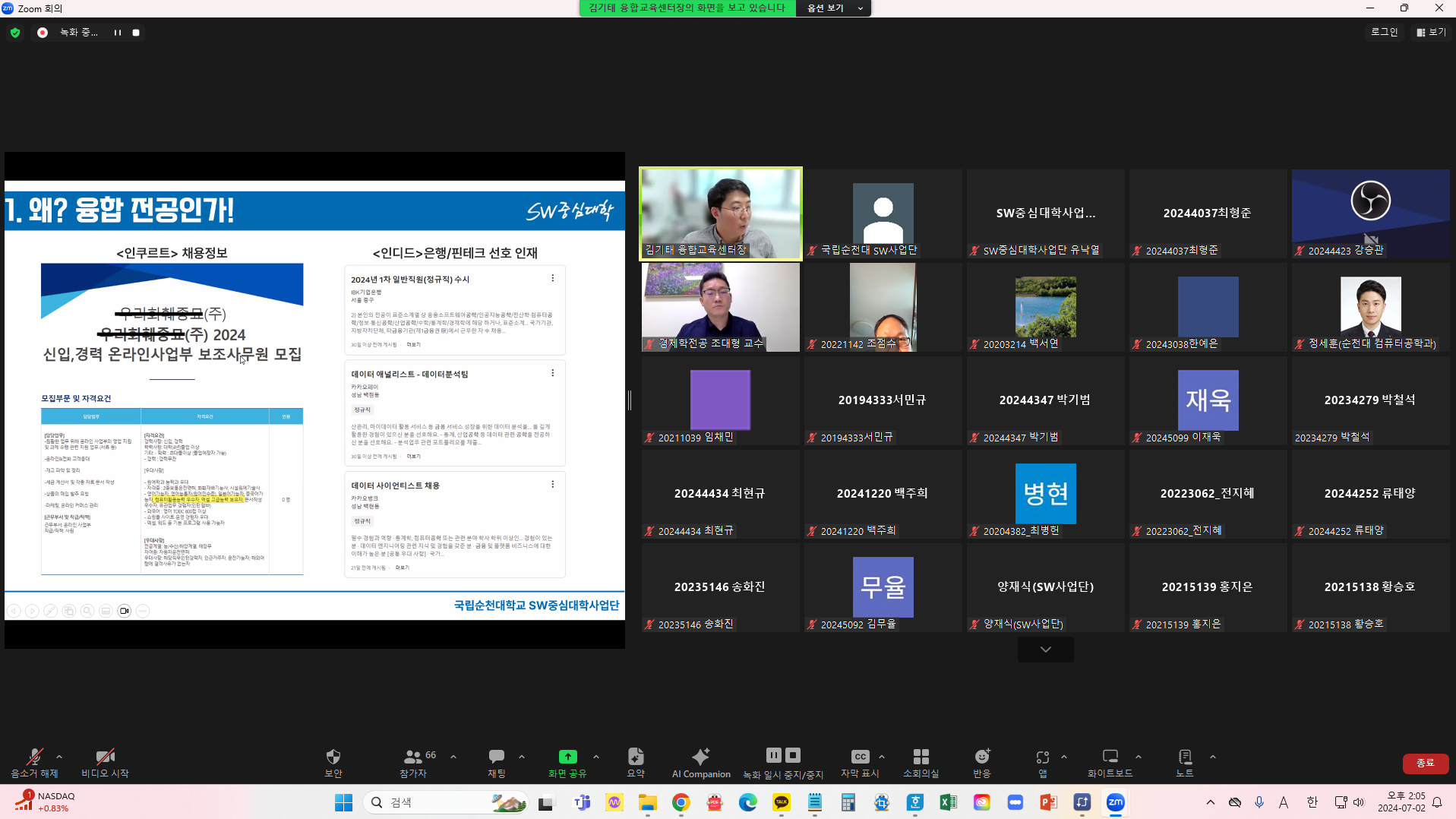Open the NASDAQ stock widget on taskbar
This screenshot has height=819, width=1456.
point(46,802)
